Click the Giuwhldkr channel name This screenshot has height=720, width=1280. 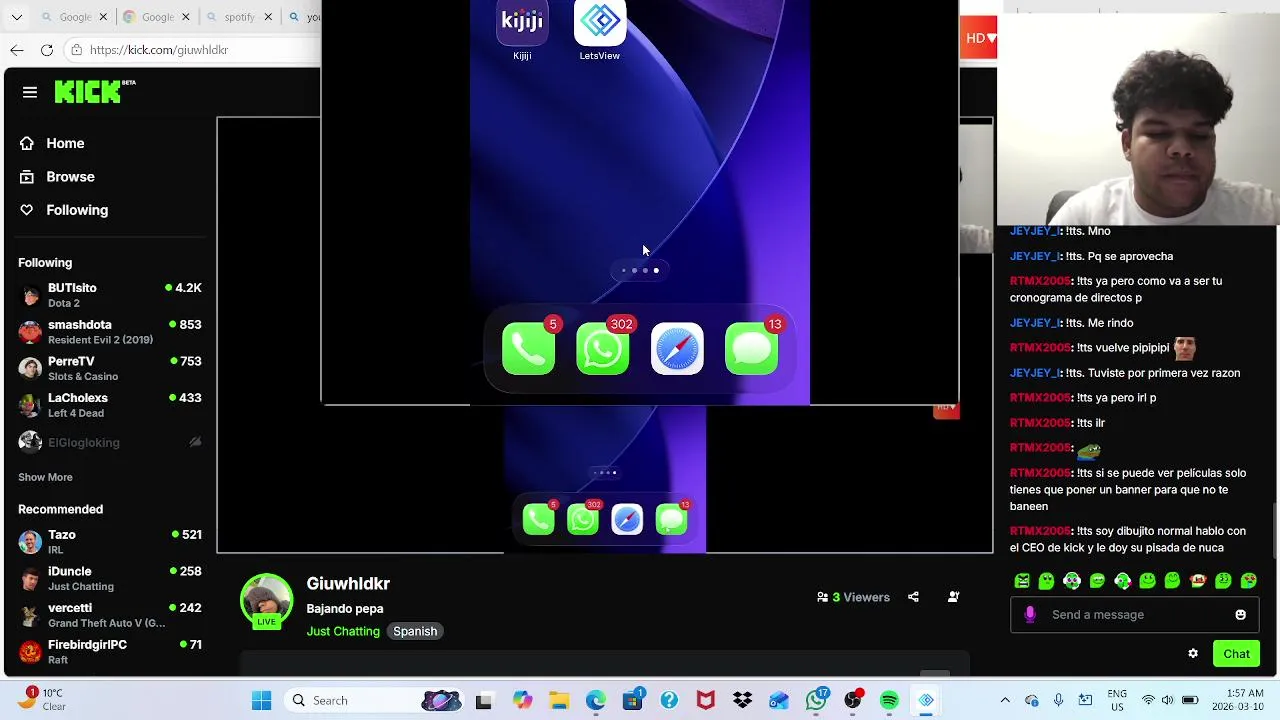tap(348, 583)
